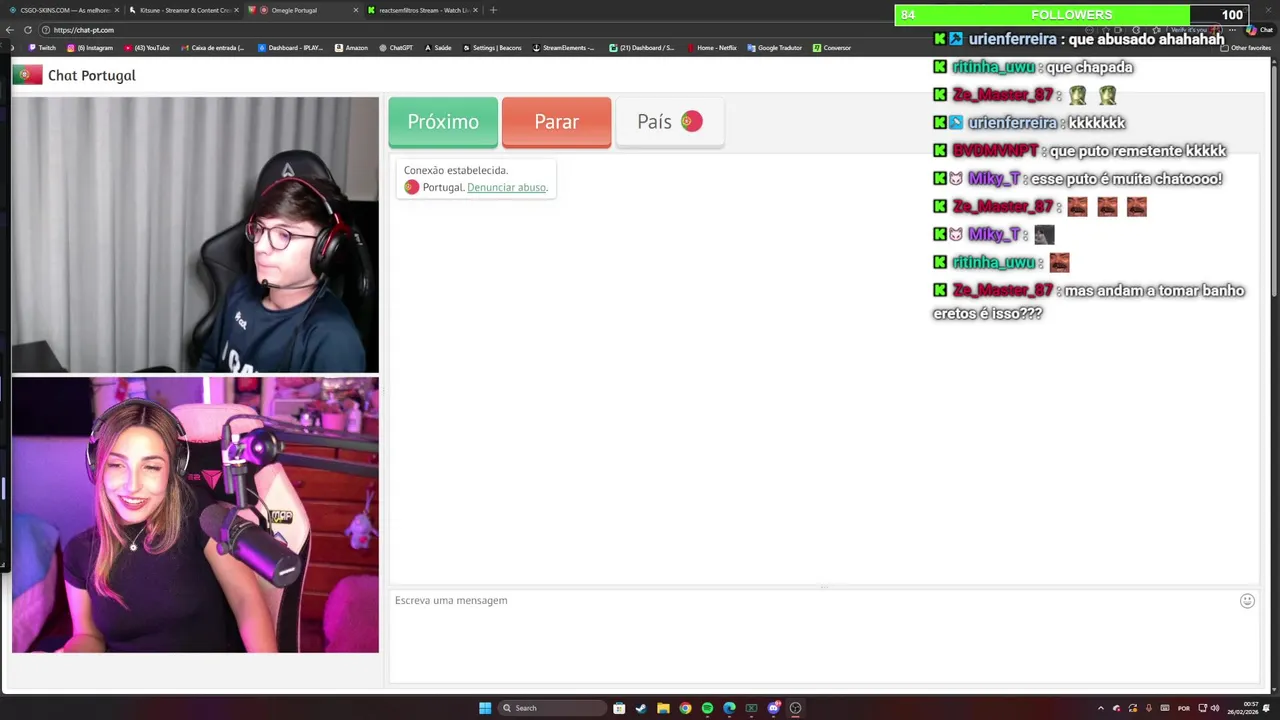Show hidden system tray icons
The height and width of the screenshot is (720, 1280).
(x=1101, y=708)
